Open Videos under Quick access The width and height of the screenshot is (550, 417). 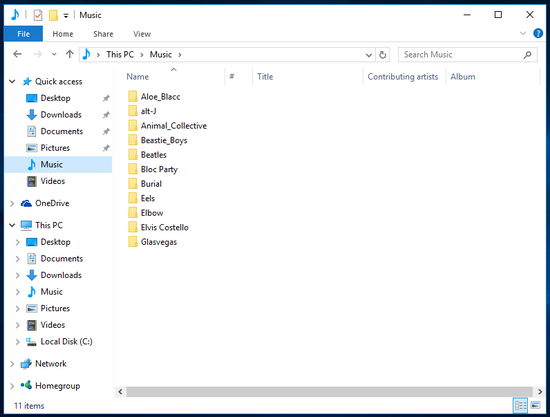point(53,181)
